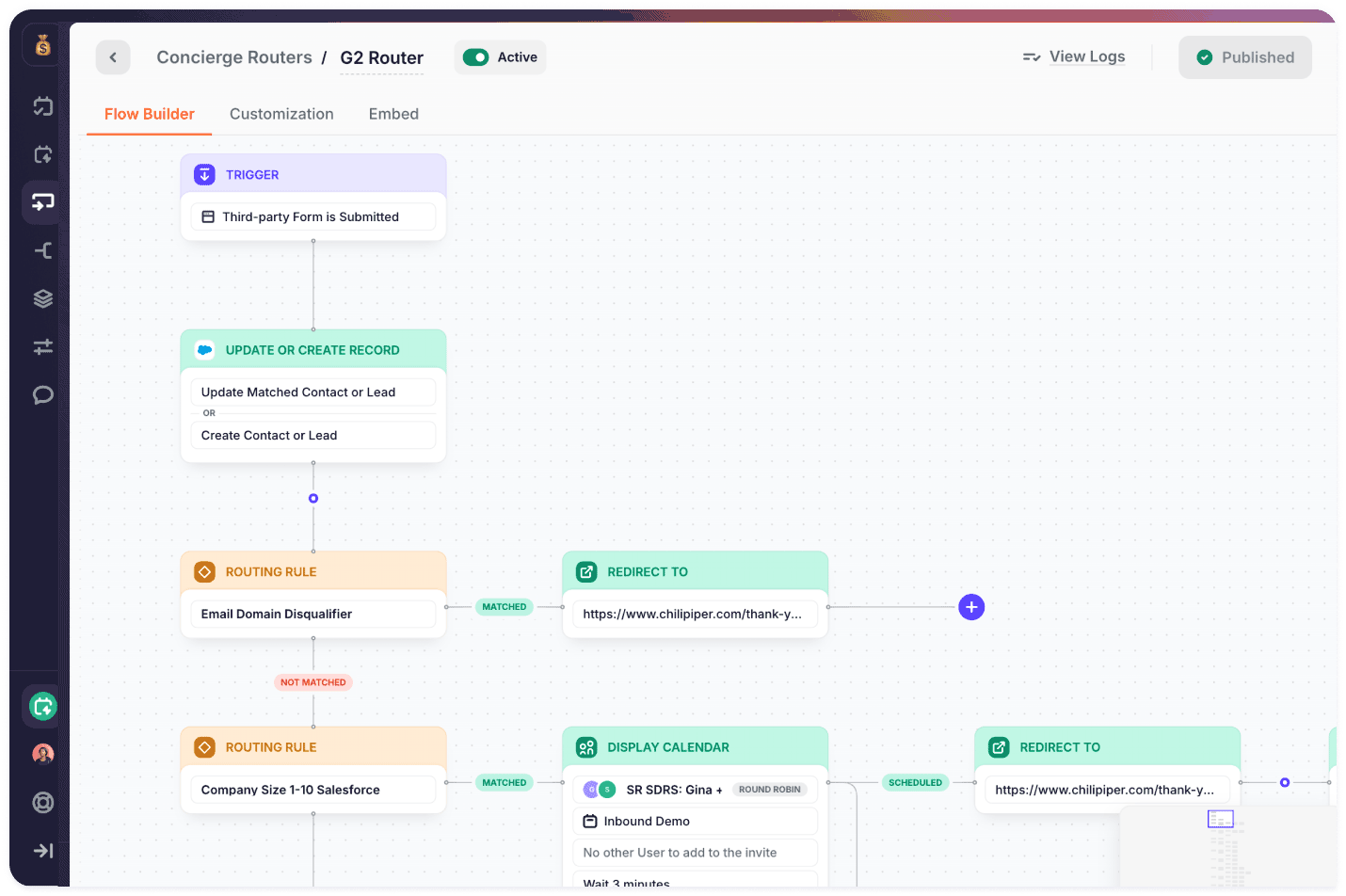Open the chat bubble sidebar icon
This screenshot has height=896, width=1346.
tap(43, 395)
